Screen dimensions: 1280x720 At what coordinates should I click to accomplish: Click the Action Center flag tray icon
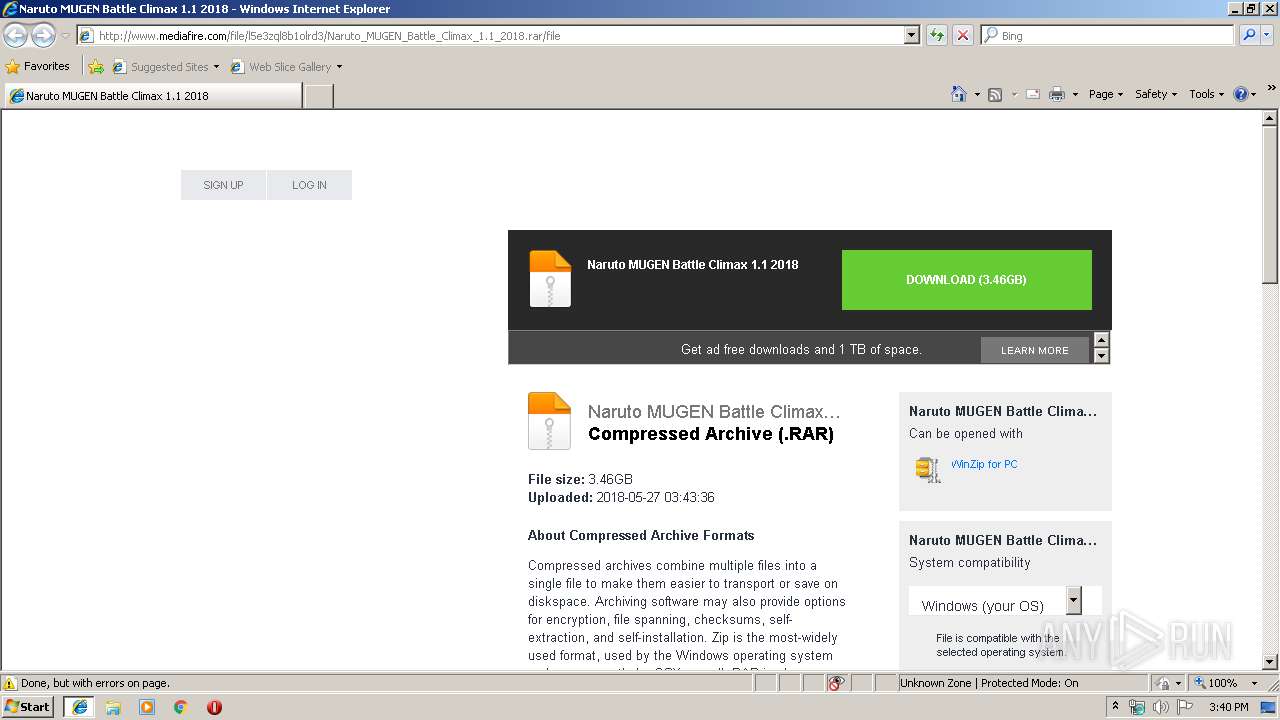pyautogui.click(x=1186, y=707)
